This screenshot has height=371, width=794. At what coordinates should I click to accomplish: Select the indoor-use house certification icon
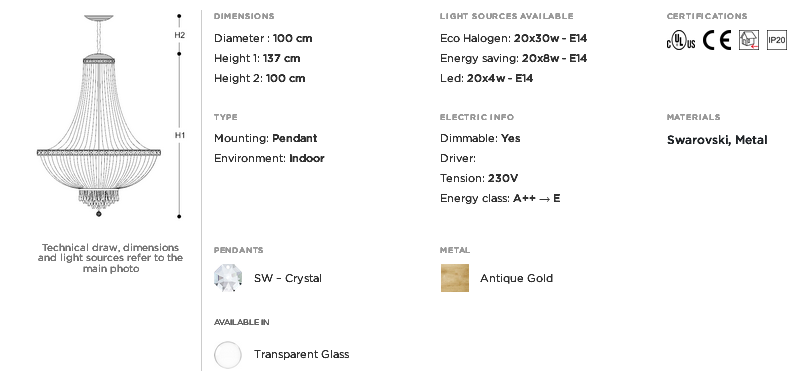click(x=749, y=40)
